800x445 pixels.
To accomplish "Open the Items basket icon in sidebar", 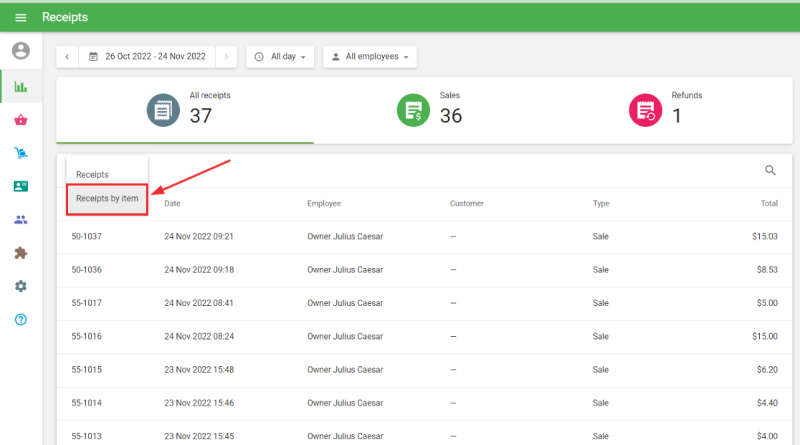I will 20,120.
